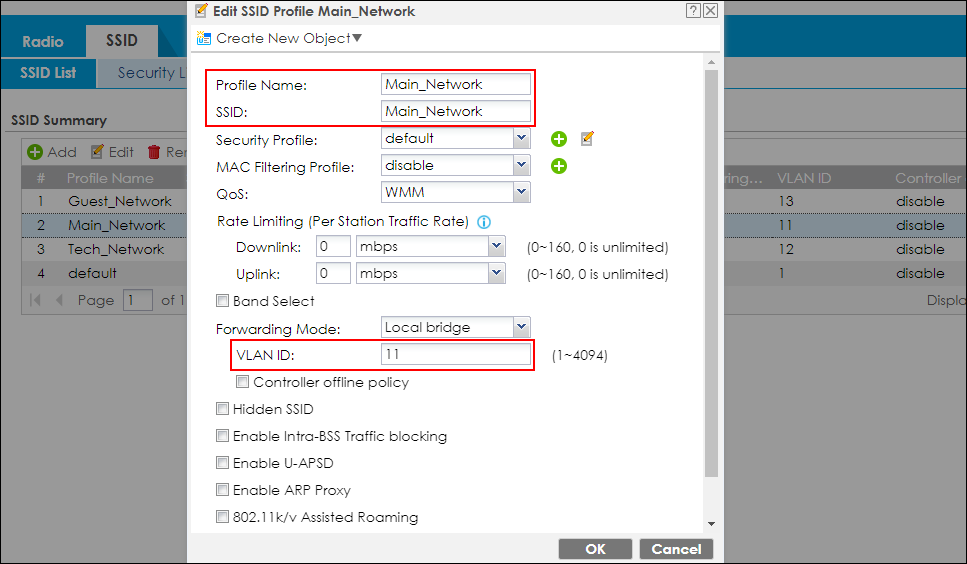This screenshot has width=967, height=564.
Task: Open the dialog help question mark icon
Action: point(693,10)
